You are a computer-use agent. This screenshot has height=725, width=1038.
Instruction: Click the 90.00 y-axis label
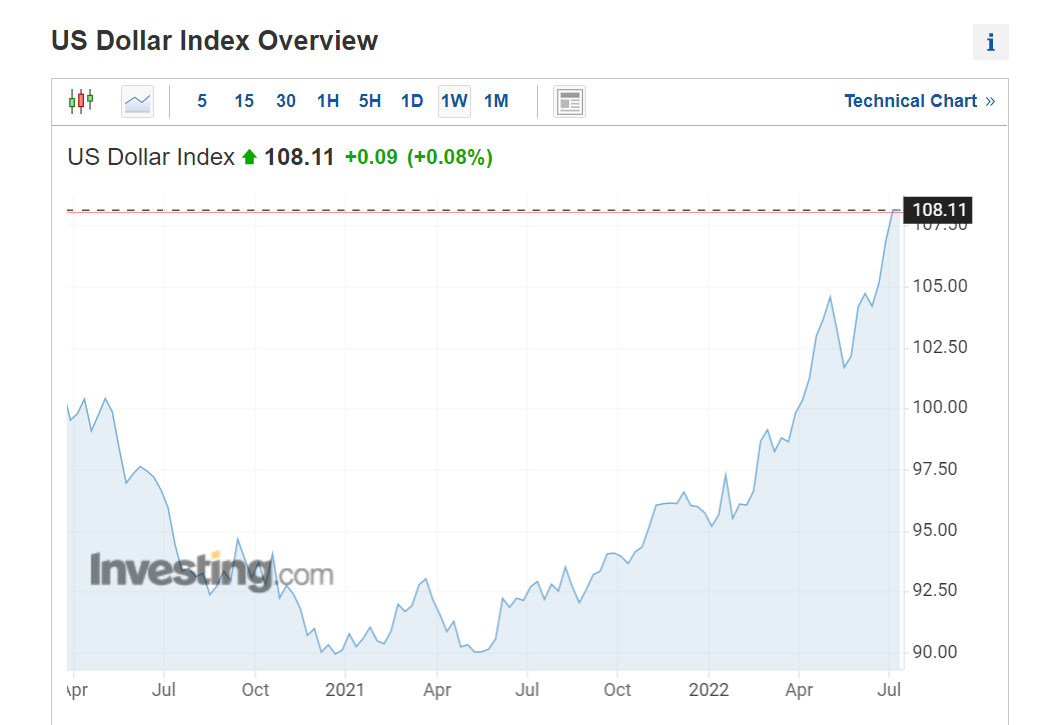[x=935, y=652]
